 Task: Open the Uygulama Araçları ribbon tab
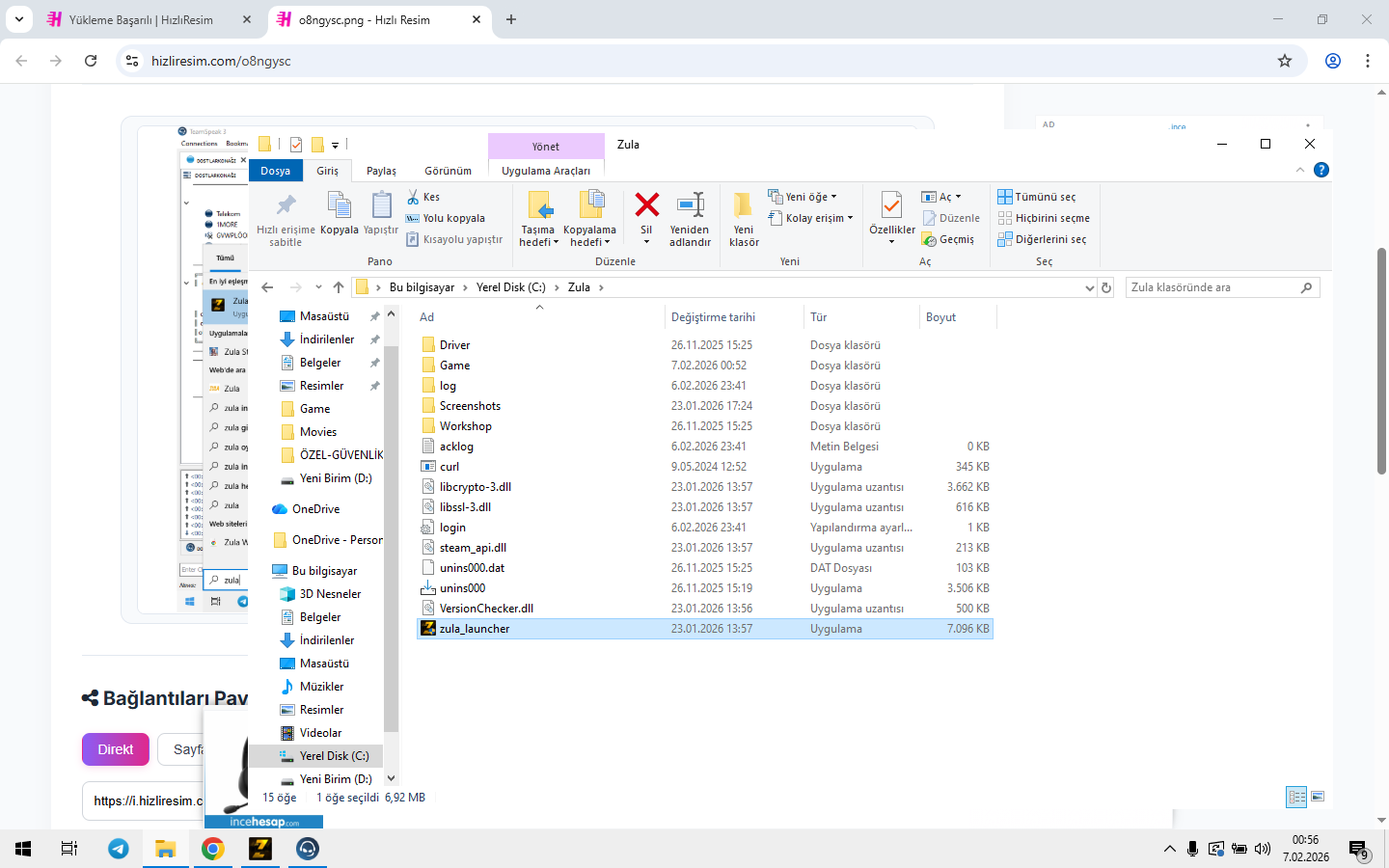(x=546, y=171)
